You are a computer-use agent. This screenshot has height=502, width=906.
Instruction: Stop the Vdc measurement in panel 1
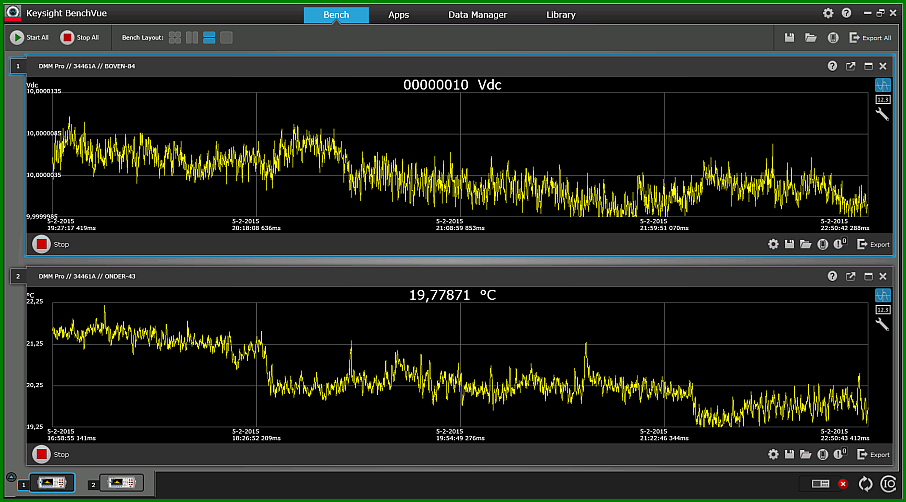[x=41, y=244]
